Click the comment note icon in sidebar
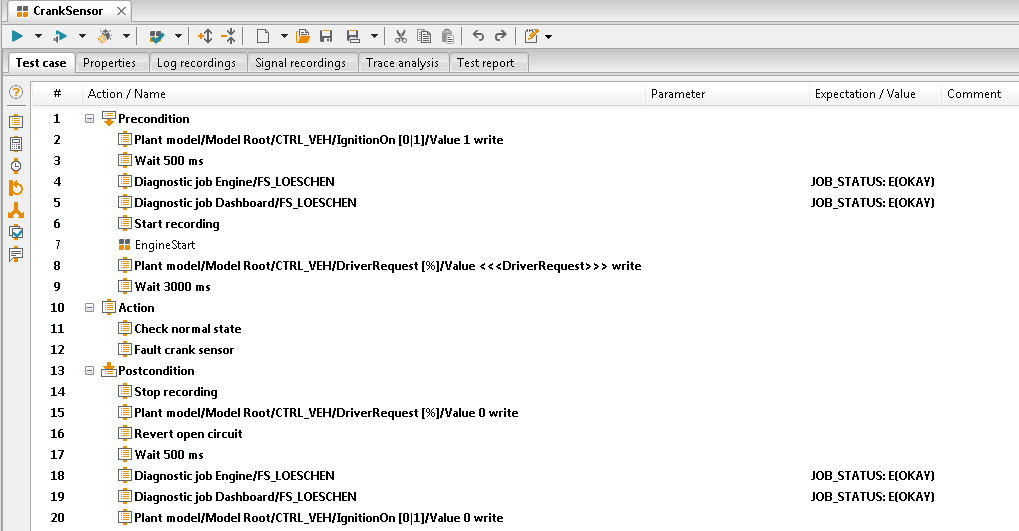The image size is (1019, 531). click(x=16, y=254)
